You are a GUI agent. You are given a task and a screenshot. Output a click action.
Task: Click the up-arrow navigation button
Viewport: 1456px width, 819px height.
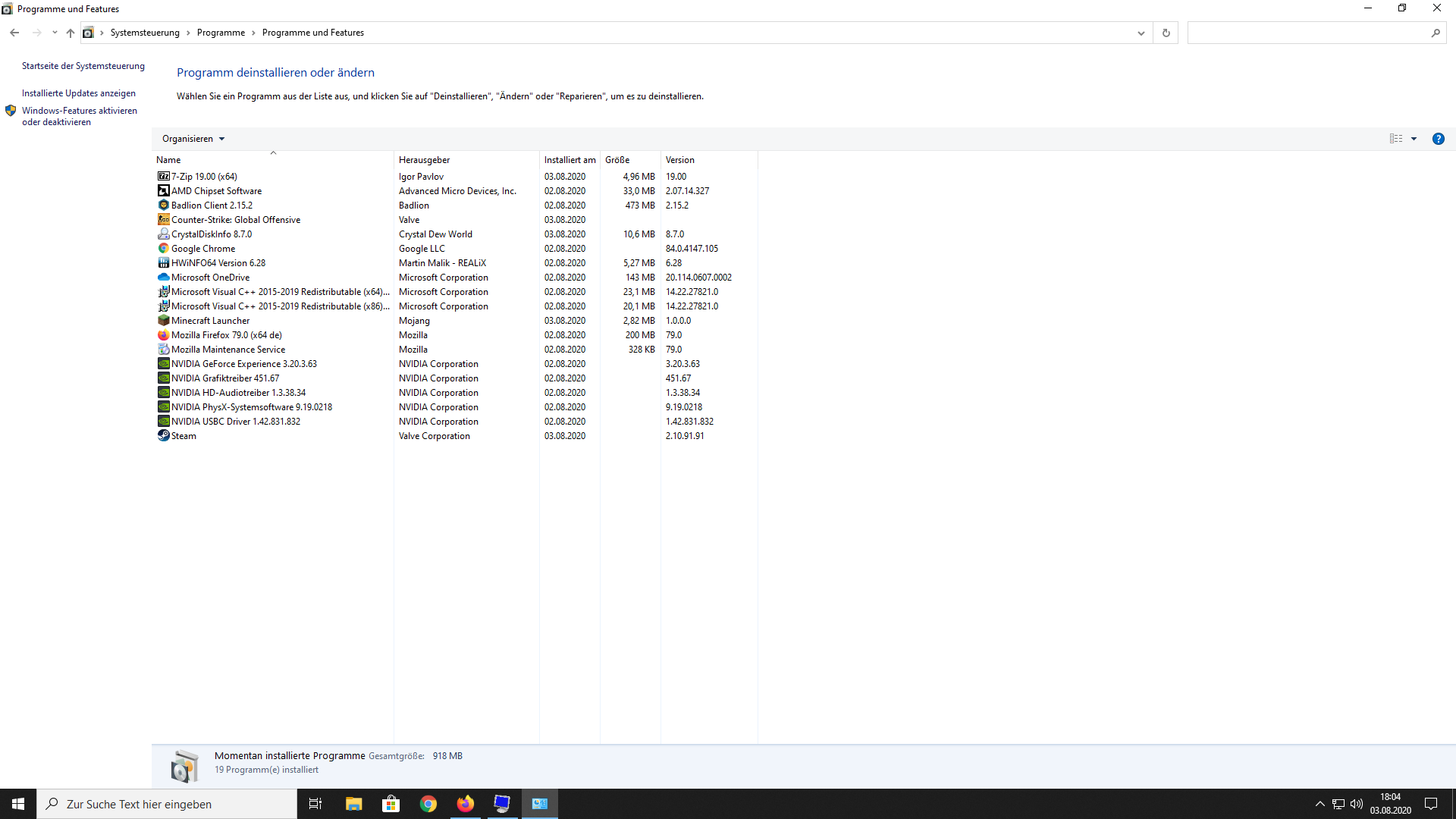pos(71,33)
